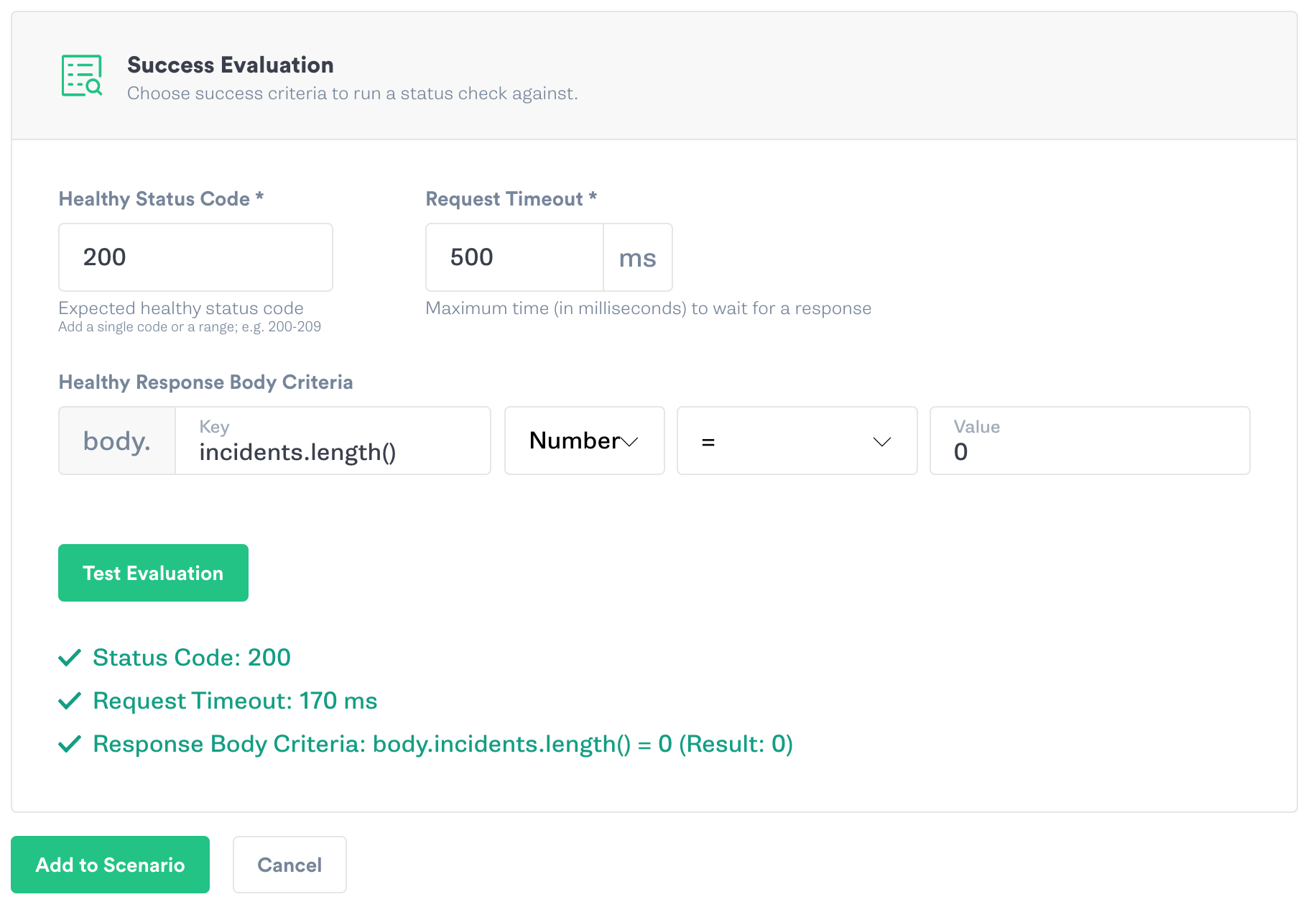This screenshot has height=902, width=1316.
Task: Click Add to Scenario
Action: [110, 865]
